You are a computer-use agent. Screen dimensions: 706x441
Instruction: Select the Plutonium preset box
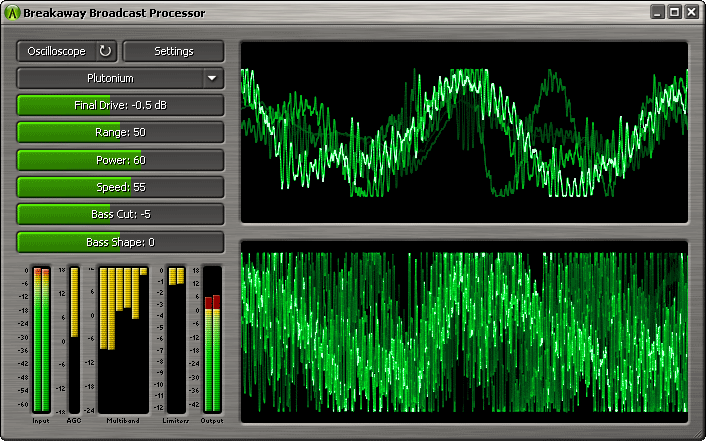pyautogui.click(x=110, y=78)
